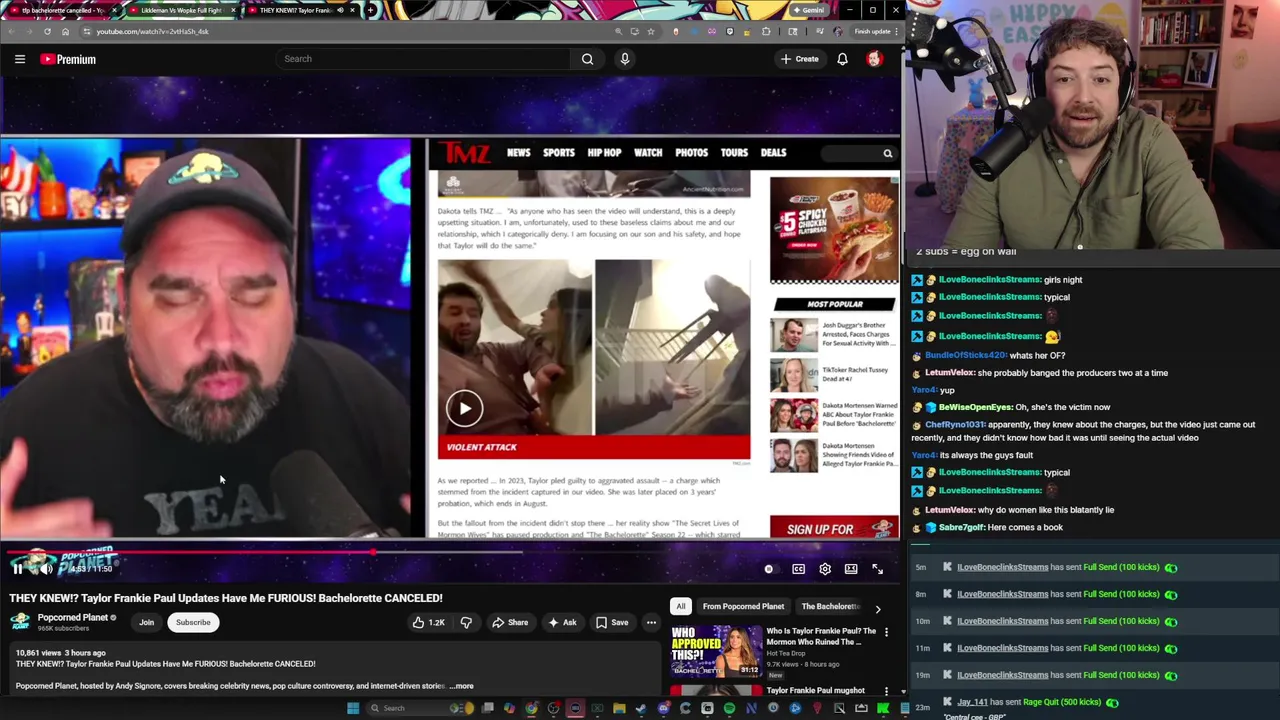This screenshot has height=720, width=1280.
Task: Expand the description with ...more
Action: pos(462,686)
